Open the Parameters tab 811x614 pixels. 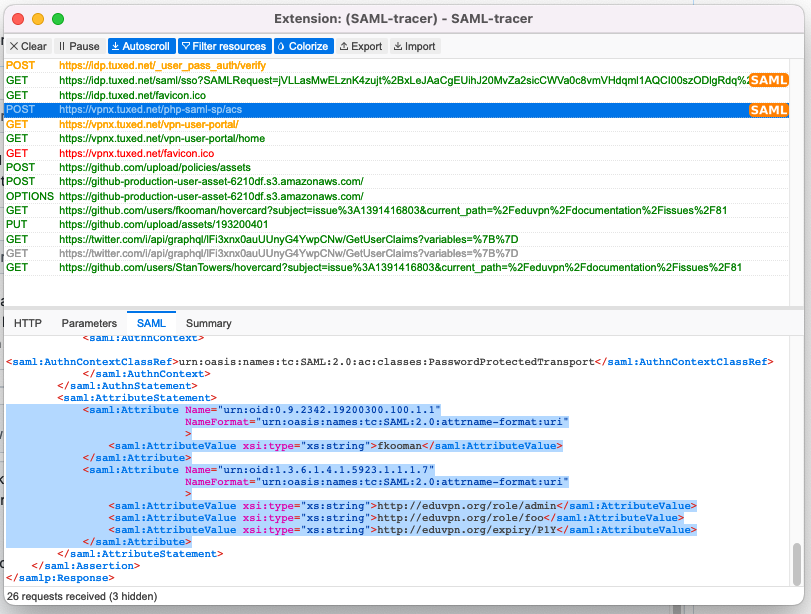click(89, 323)
